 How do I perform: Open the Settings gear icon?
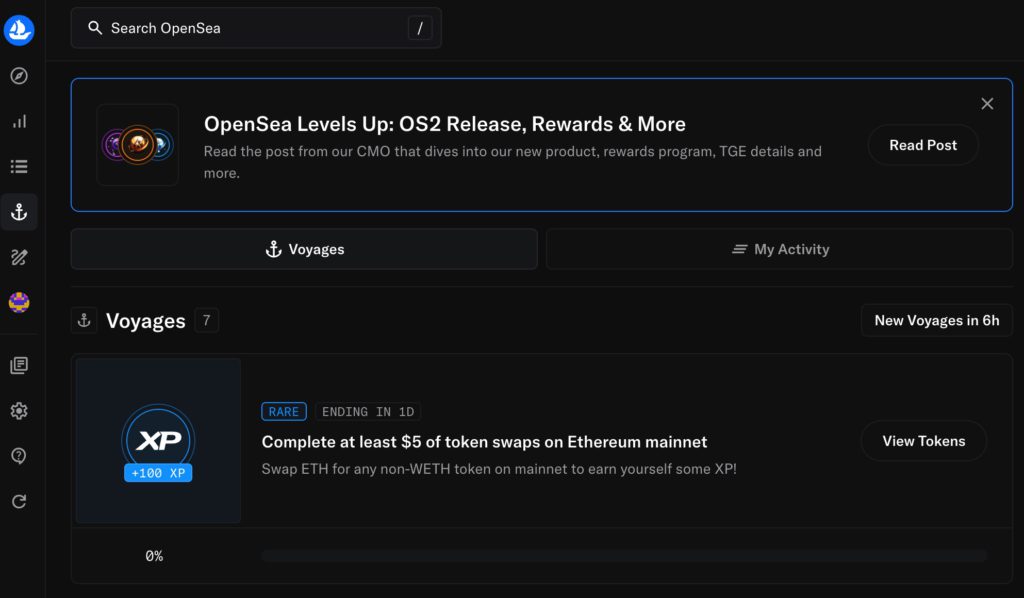[x=19, y=411]
